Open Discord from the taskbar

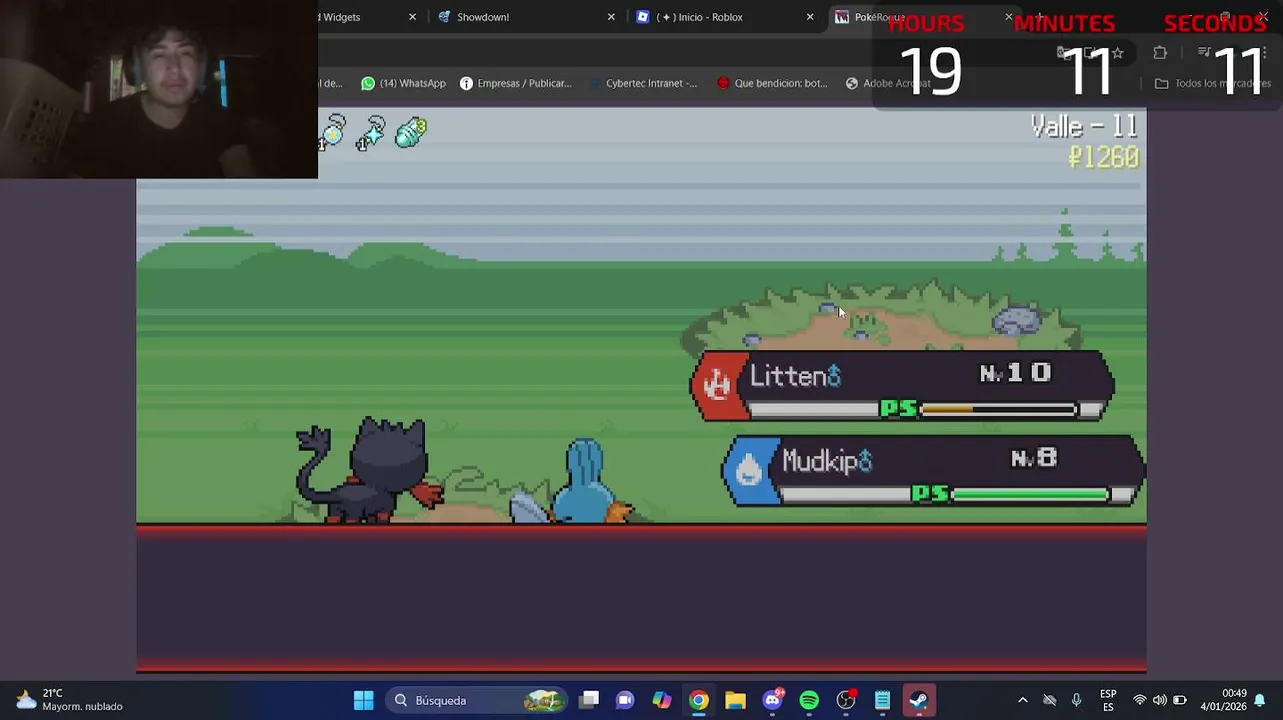tap(772, 700)
